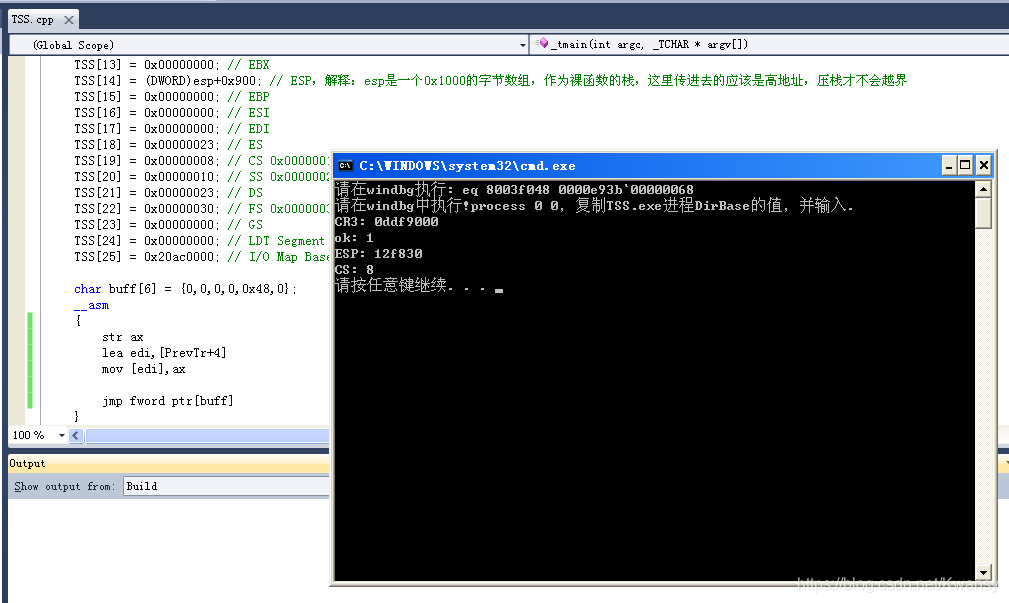
Task: Close the TSS.cpp tab
Action: click(x=69, y=20)
